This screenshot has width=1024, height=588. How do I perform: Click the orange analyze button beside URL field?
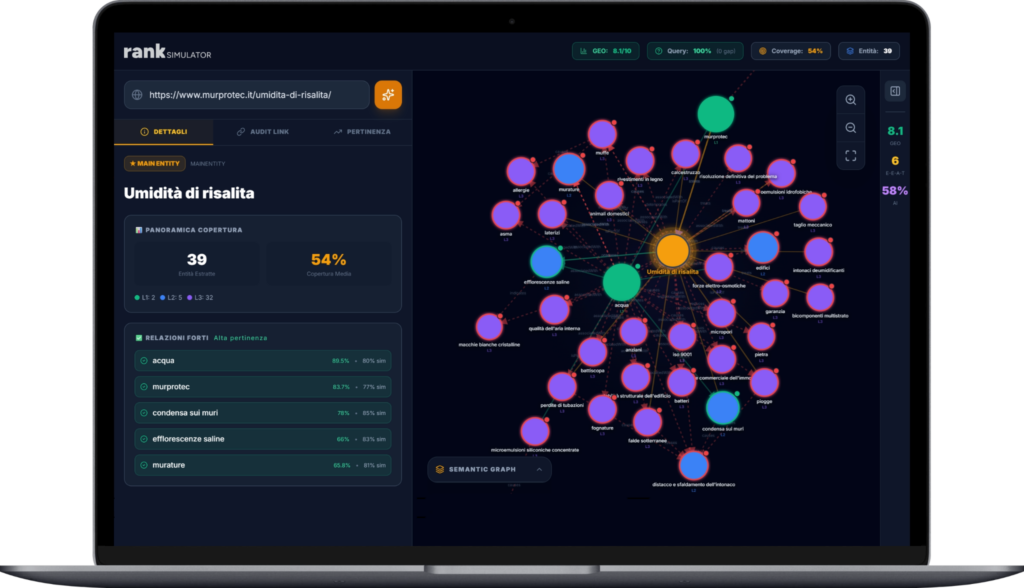coord(388,95)
